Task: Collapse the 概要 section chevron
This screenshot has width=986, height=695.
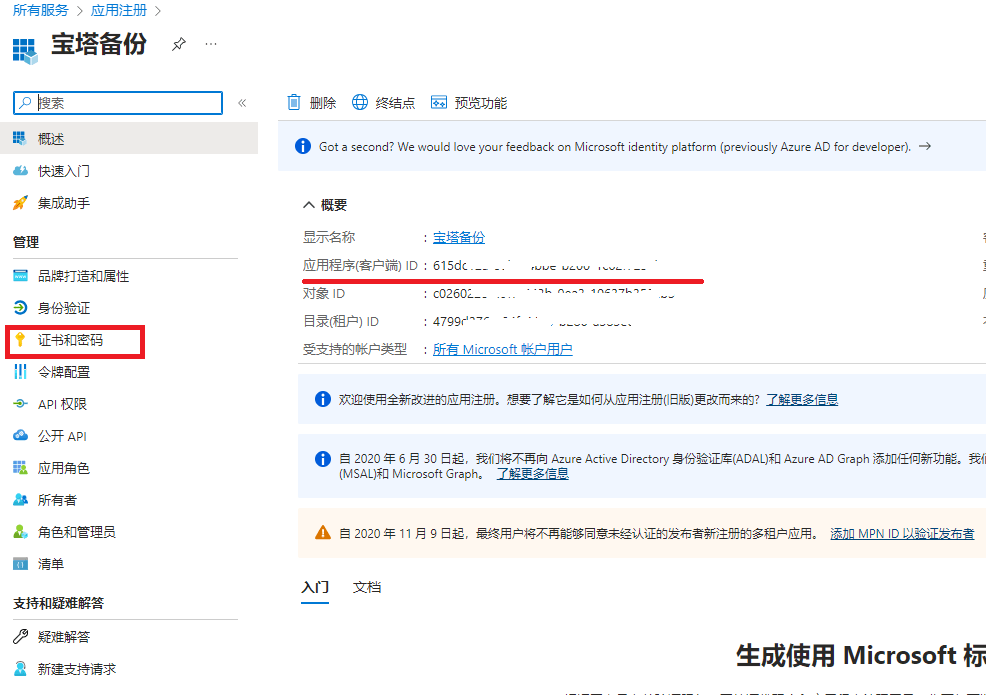Action: click(x=308, y=205)
